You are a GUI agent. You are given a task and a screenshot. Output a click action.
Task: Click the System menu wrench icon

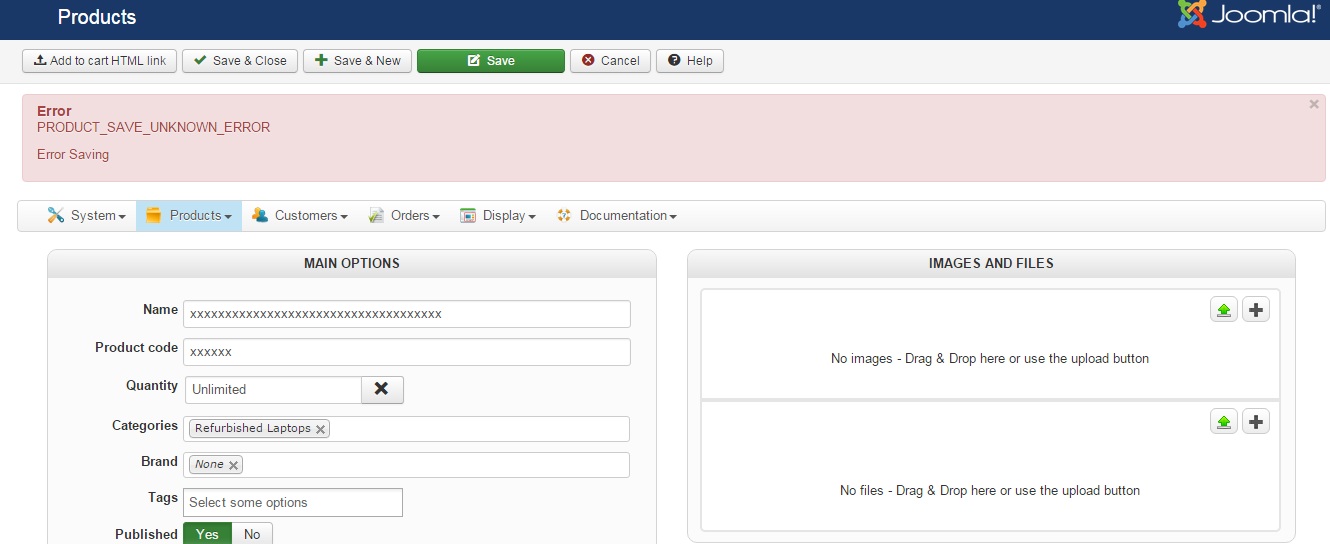(x=56, y=215)
